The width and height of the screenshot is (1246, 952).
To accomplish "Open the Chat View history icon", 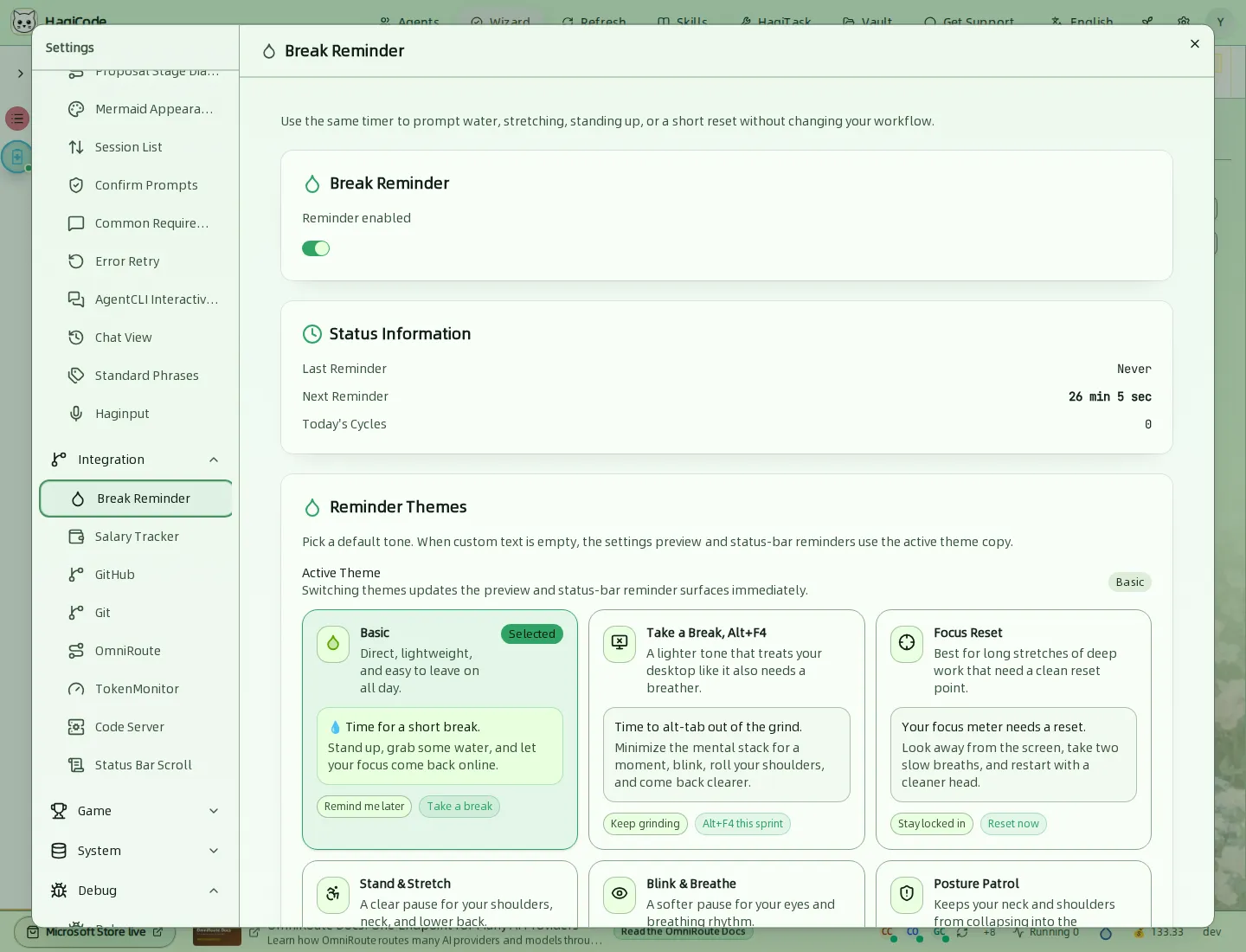I will point(76,338).
